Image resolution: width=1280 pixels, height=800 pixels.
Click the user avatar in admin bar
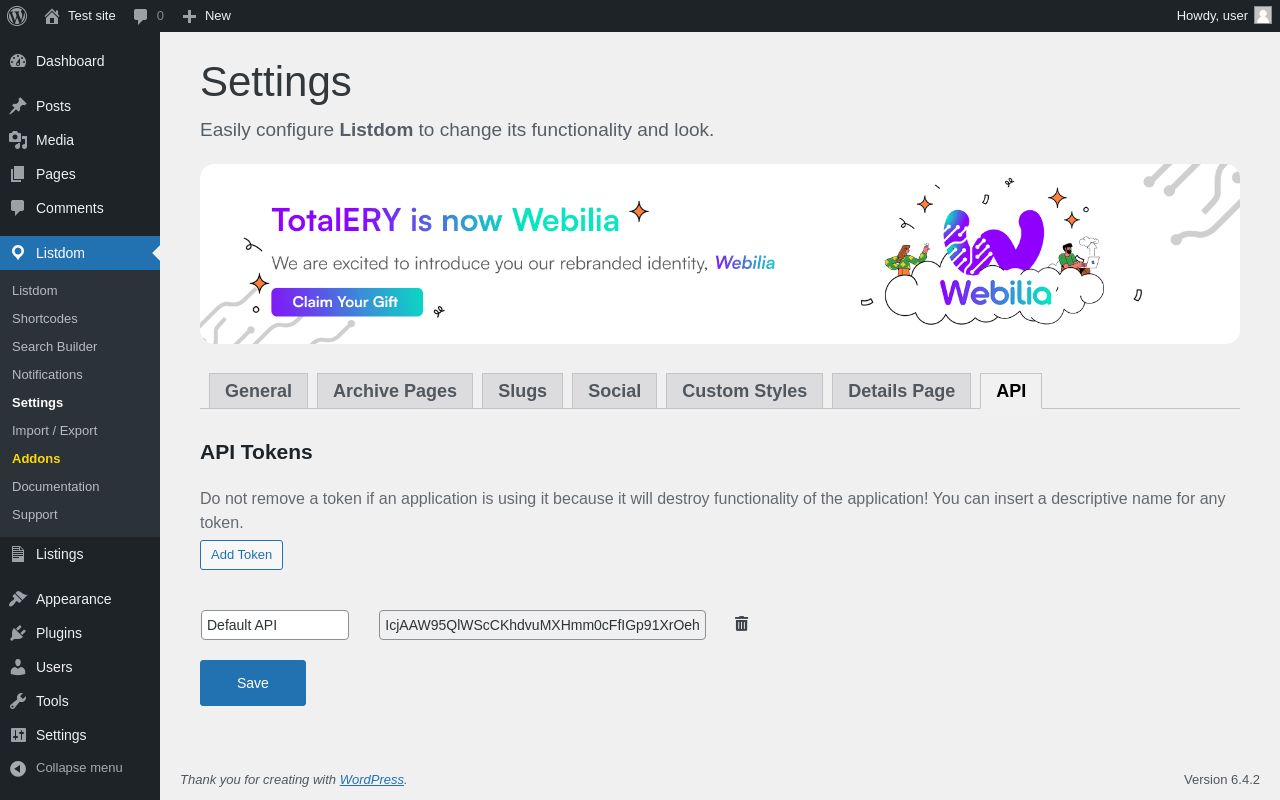pos(1263,15)
